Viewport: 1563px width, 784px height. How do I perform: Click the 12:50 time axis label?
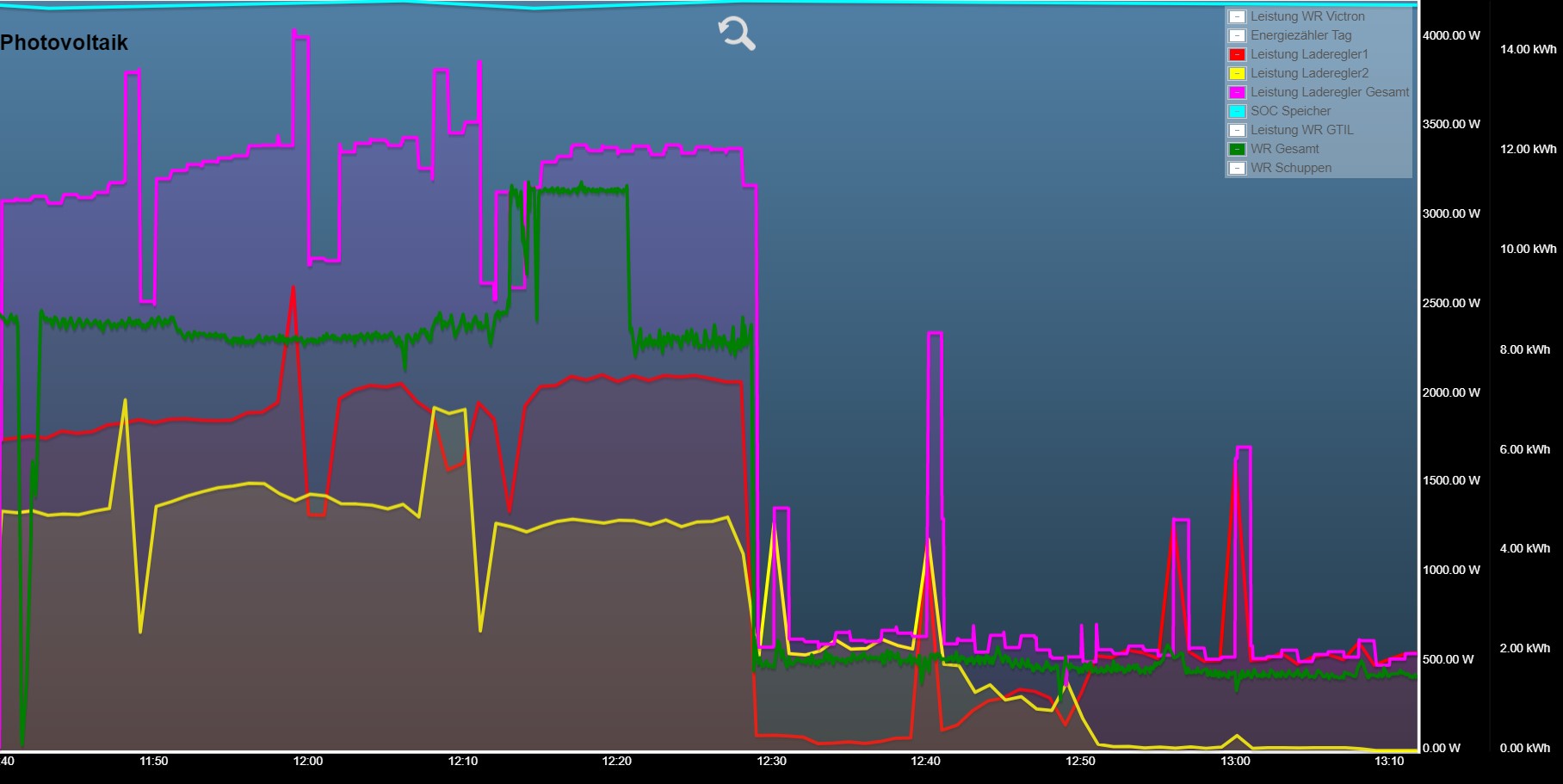[x=1081, y=761]
